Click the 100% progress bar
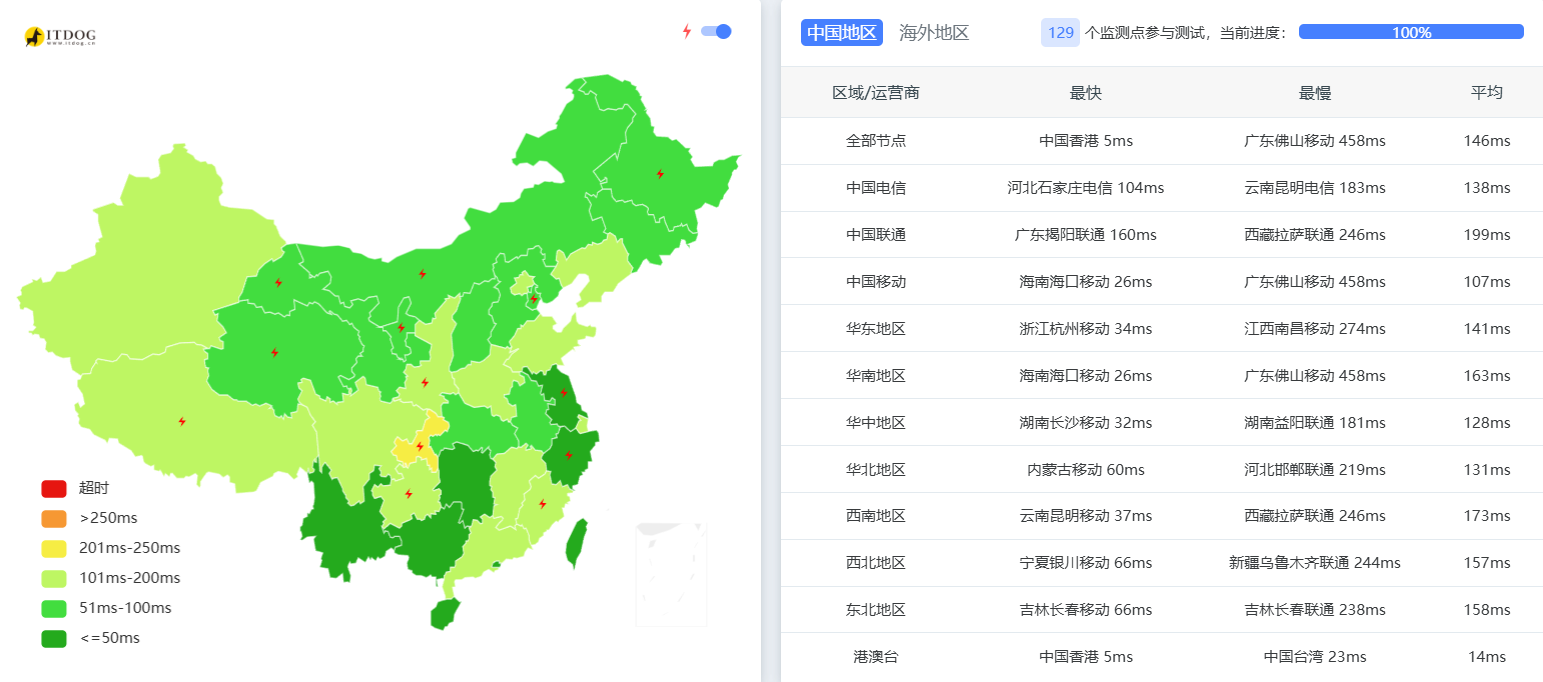Viewport: 1543px width, 682px height. 1410,32
